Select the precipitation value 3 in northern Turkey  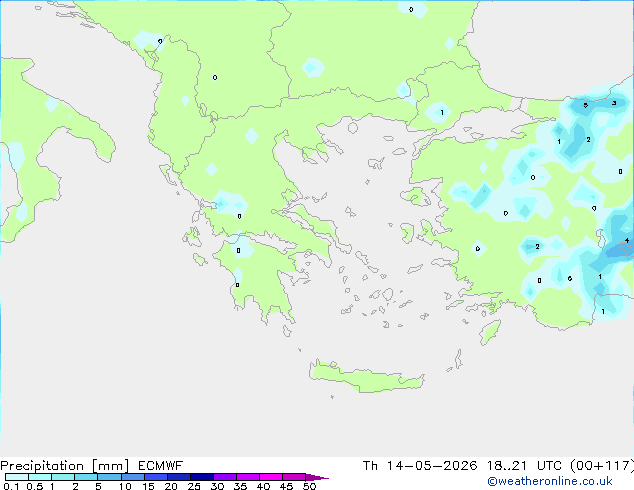coord(614,103)
